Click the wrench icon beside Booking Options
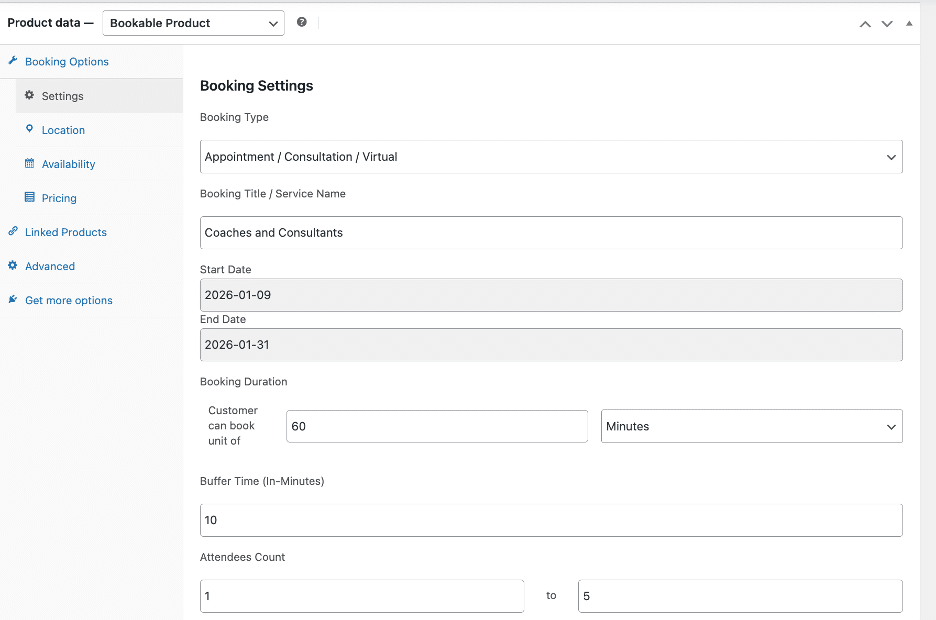This screenshot has width=936, height=620. coord(13,61)
